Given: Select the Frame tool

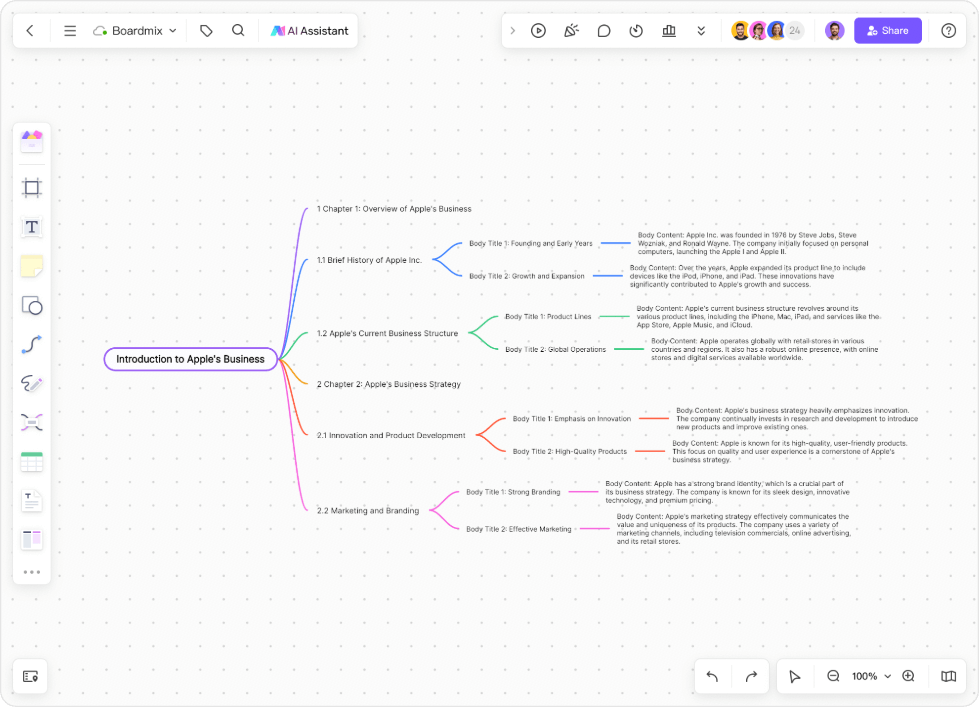Looking at the screenshot, I should [32, 187].
